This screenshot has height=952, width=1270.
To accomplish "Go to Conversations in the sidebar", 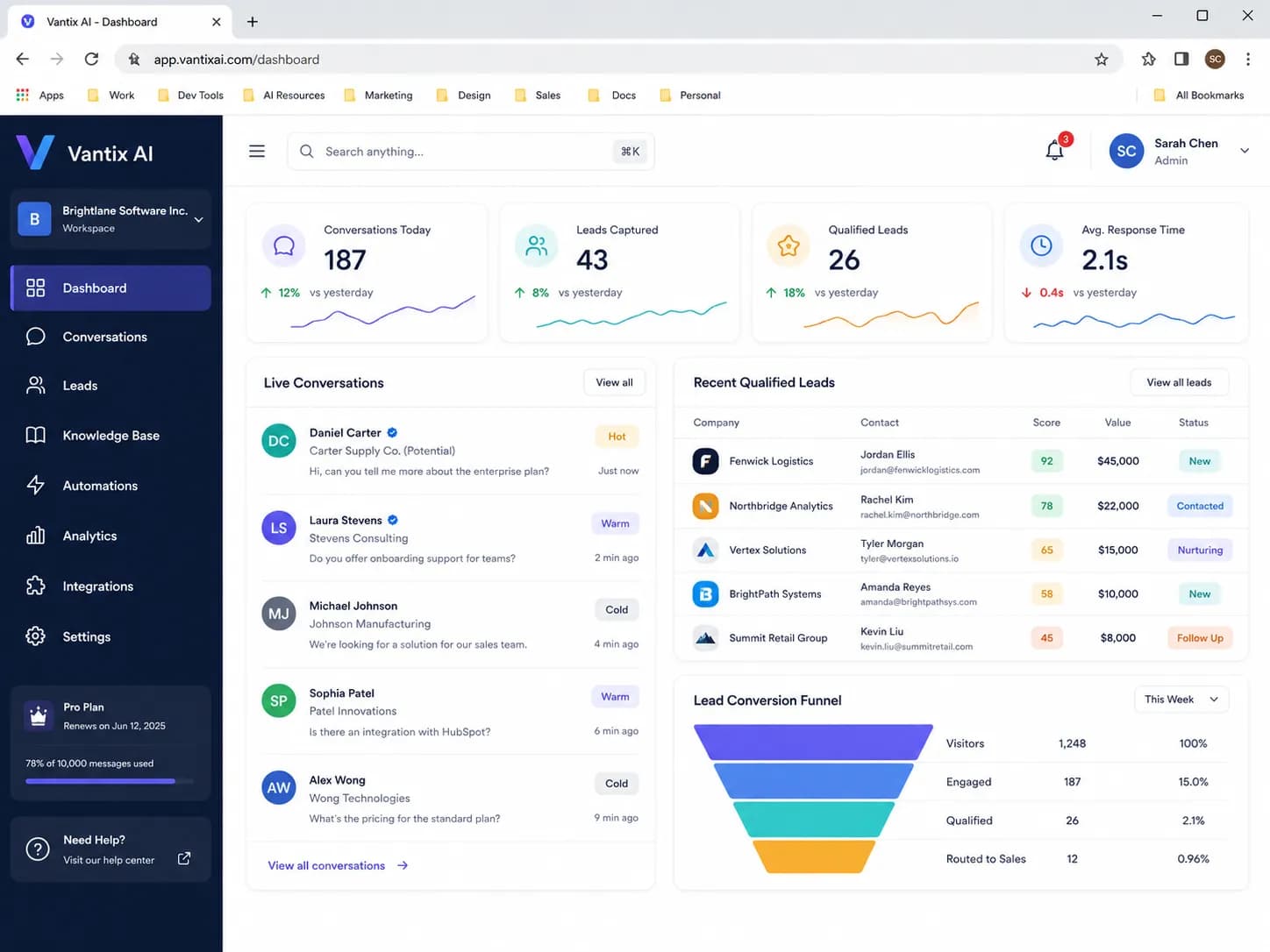I will coord(111,337).
